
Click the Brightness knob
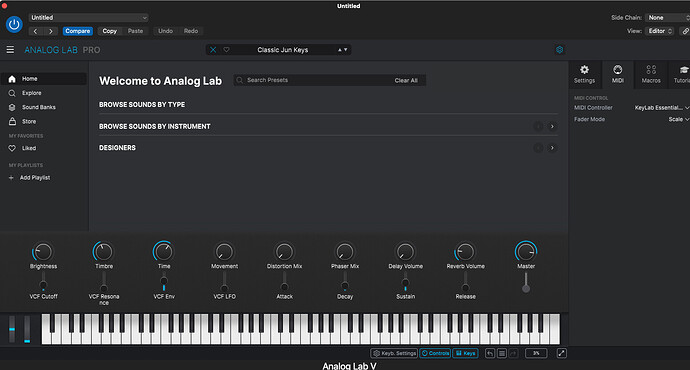(43, 252)
